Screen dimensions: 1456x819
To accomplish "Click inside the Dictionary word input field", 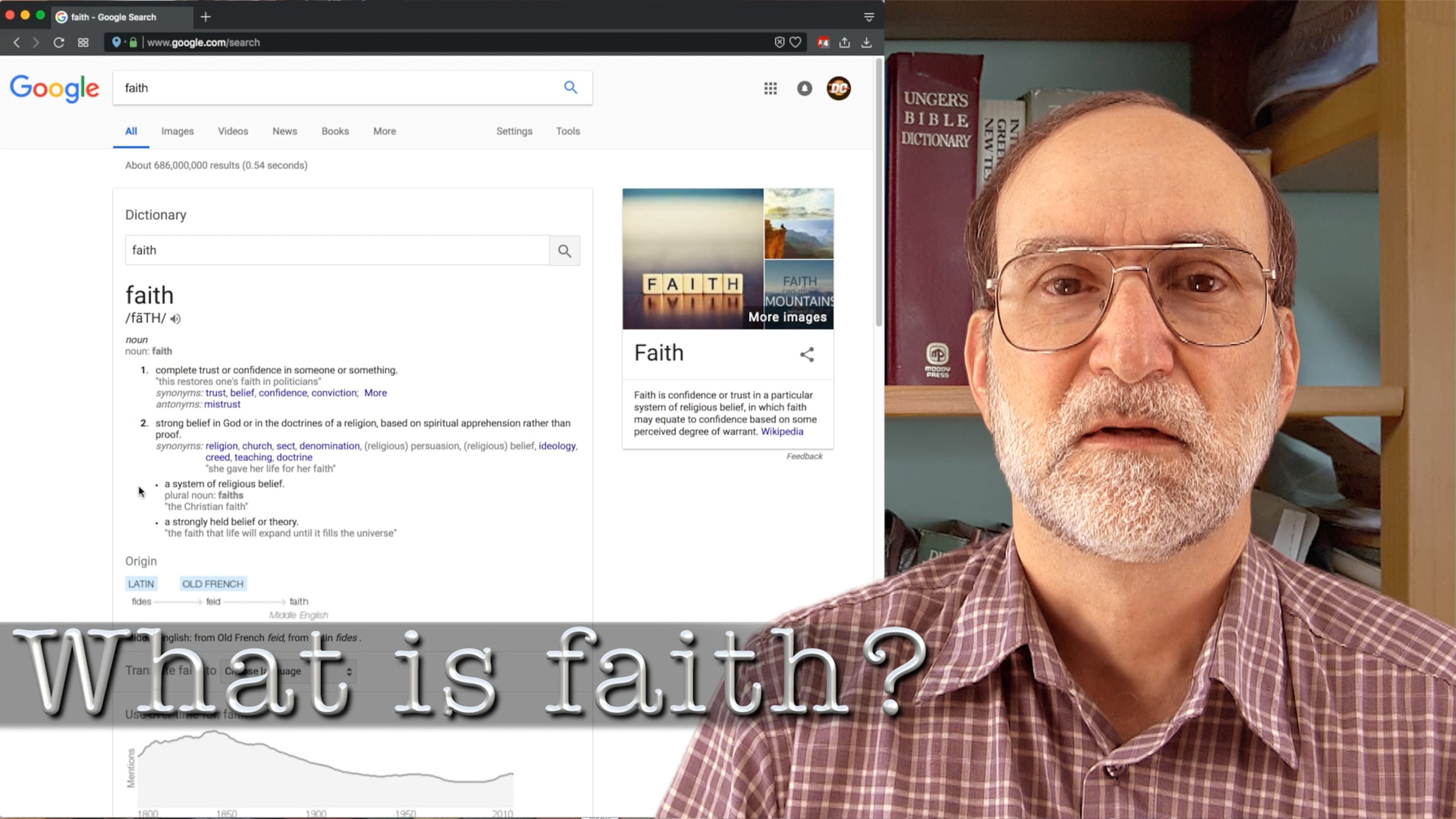I will coord(337,251).
